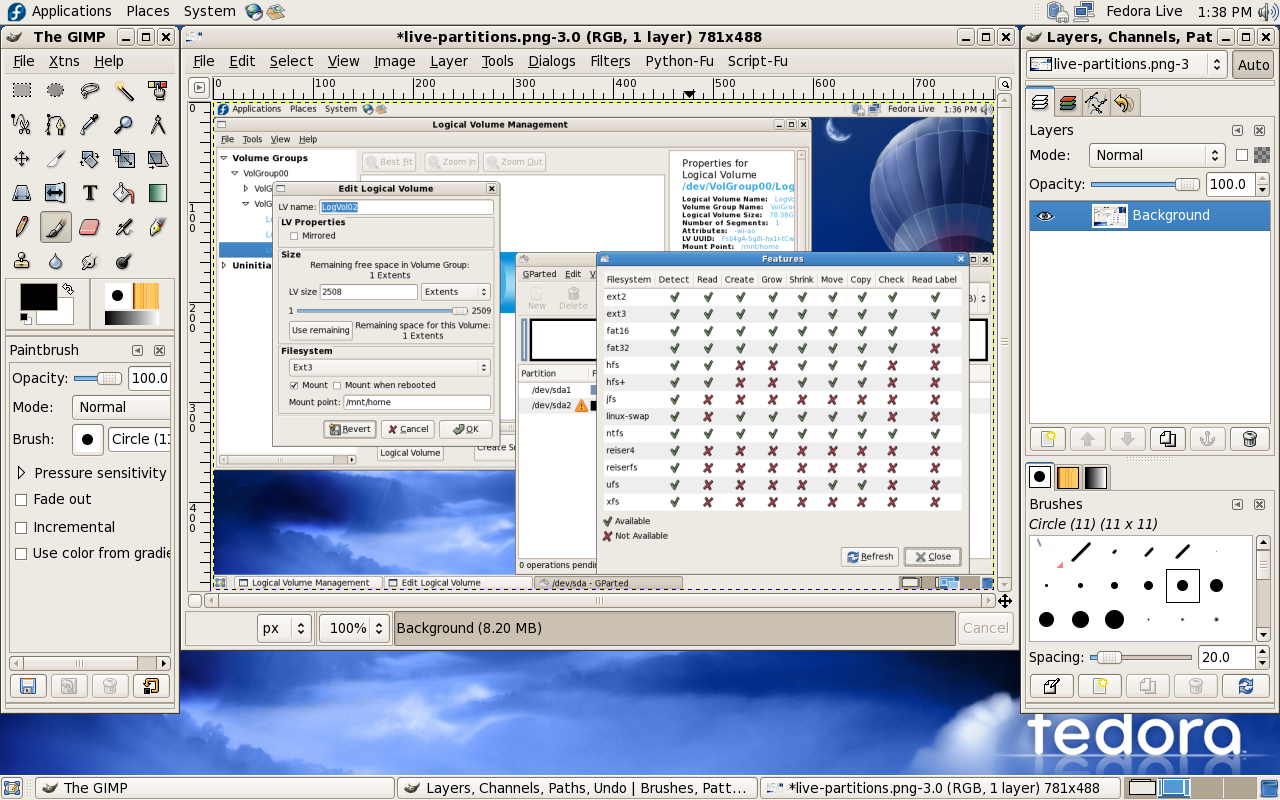Switch to the Channels tab
This screenshot has height=800, width=1280.
pos(1068,102)
